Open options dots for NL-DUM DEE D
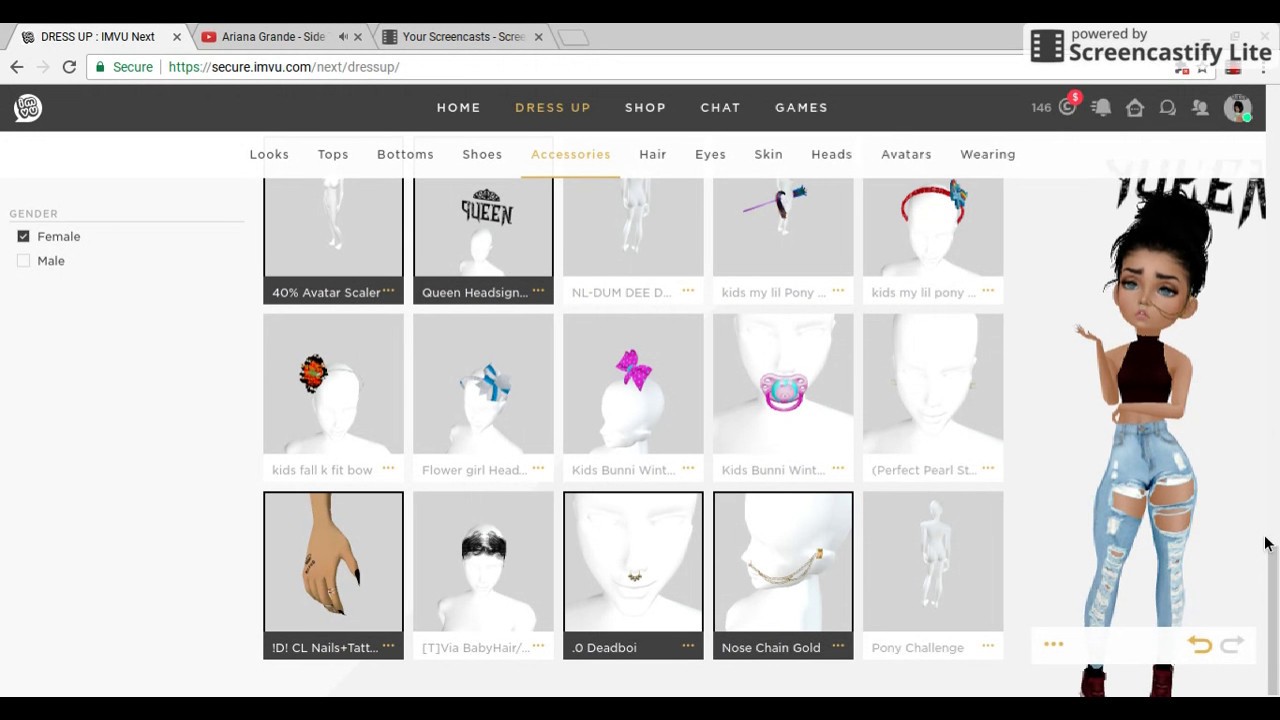This screenshot has width=1280, height=720. pyautogui.click(x=688, y=291)
